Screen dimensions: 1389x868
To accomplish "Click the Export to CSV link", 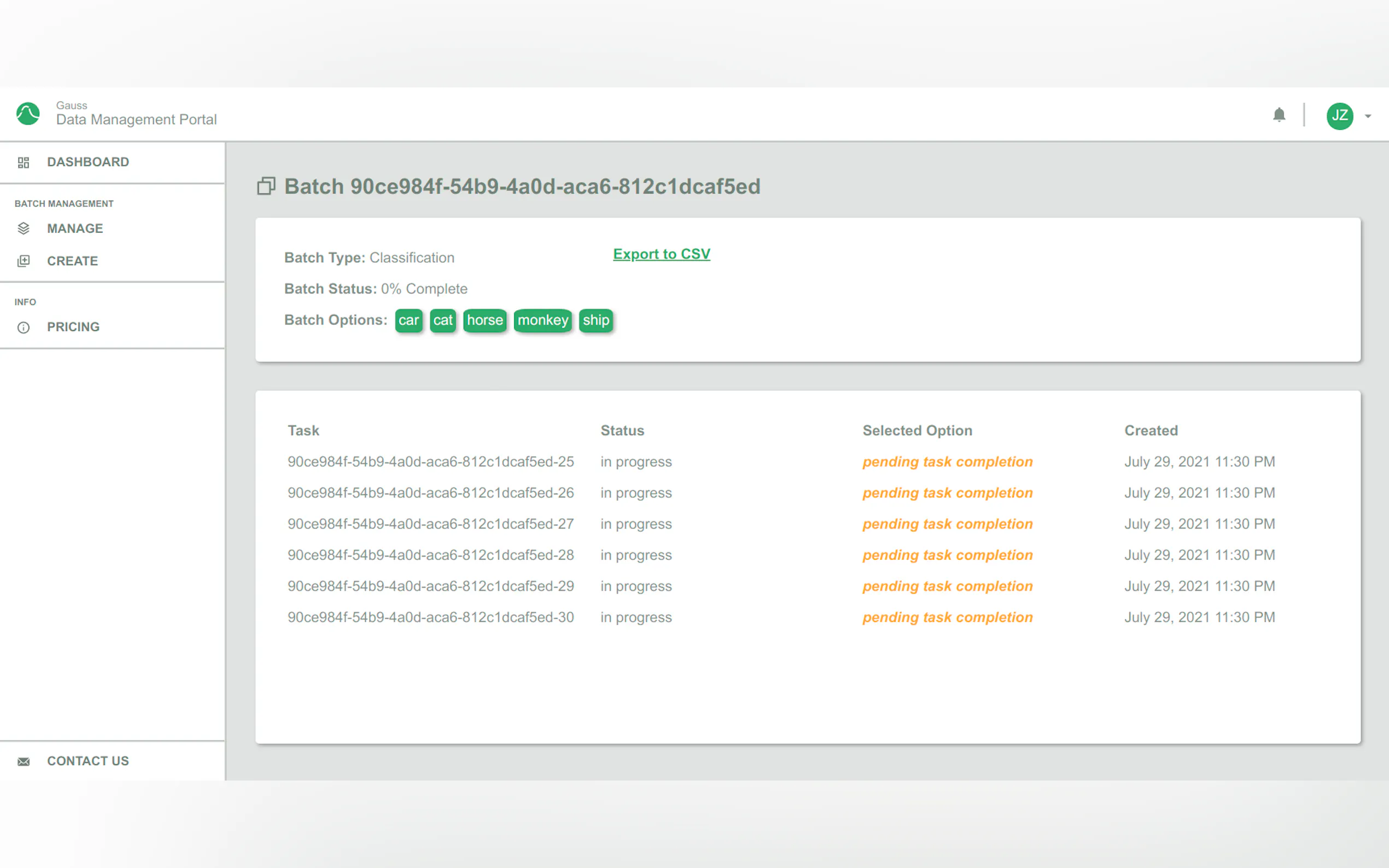I will (661, 254).
